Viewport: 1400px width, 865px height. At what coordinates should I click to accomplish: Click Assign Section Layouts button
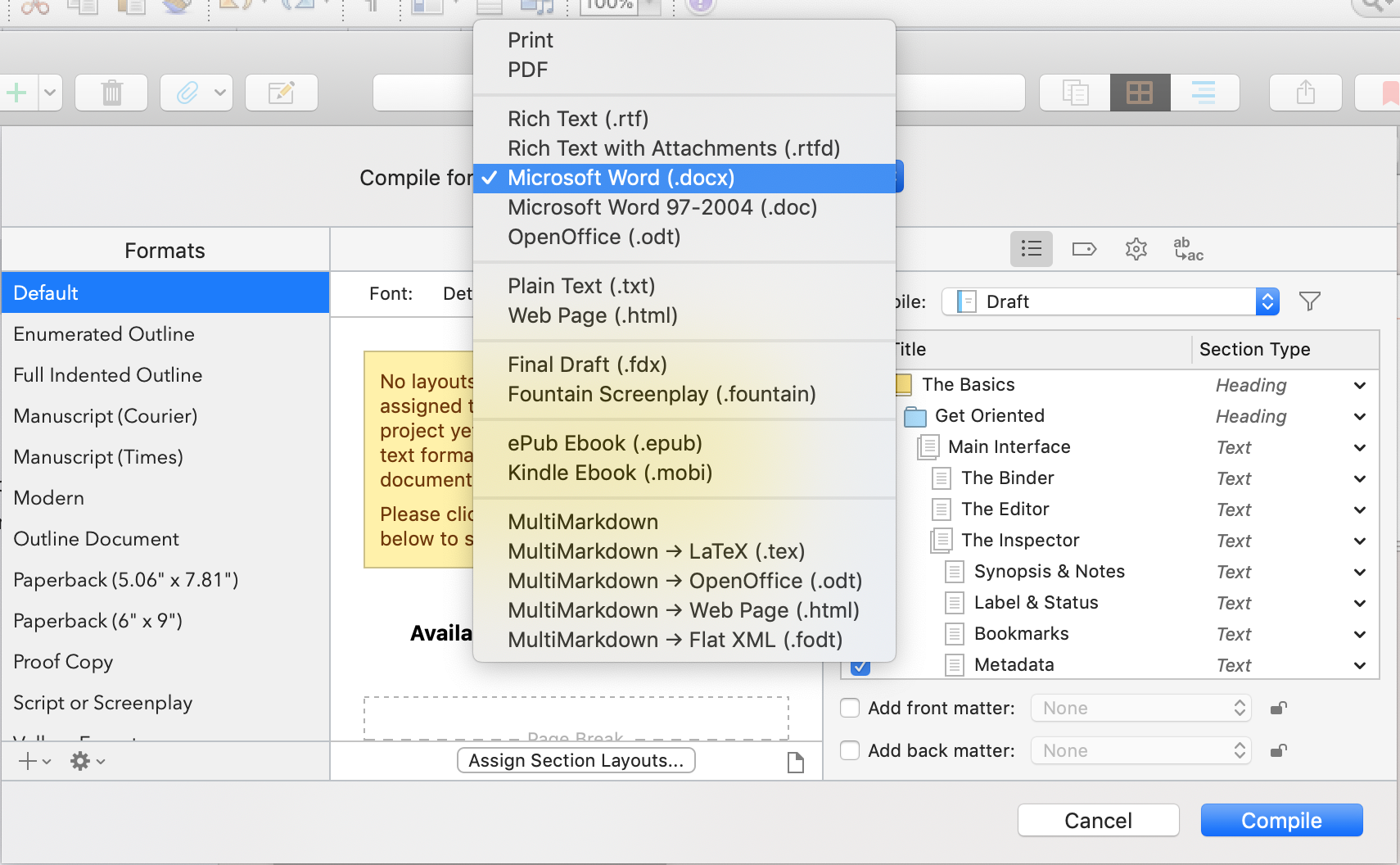coord(576,760)
